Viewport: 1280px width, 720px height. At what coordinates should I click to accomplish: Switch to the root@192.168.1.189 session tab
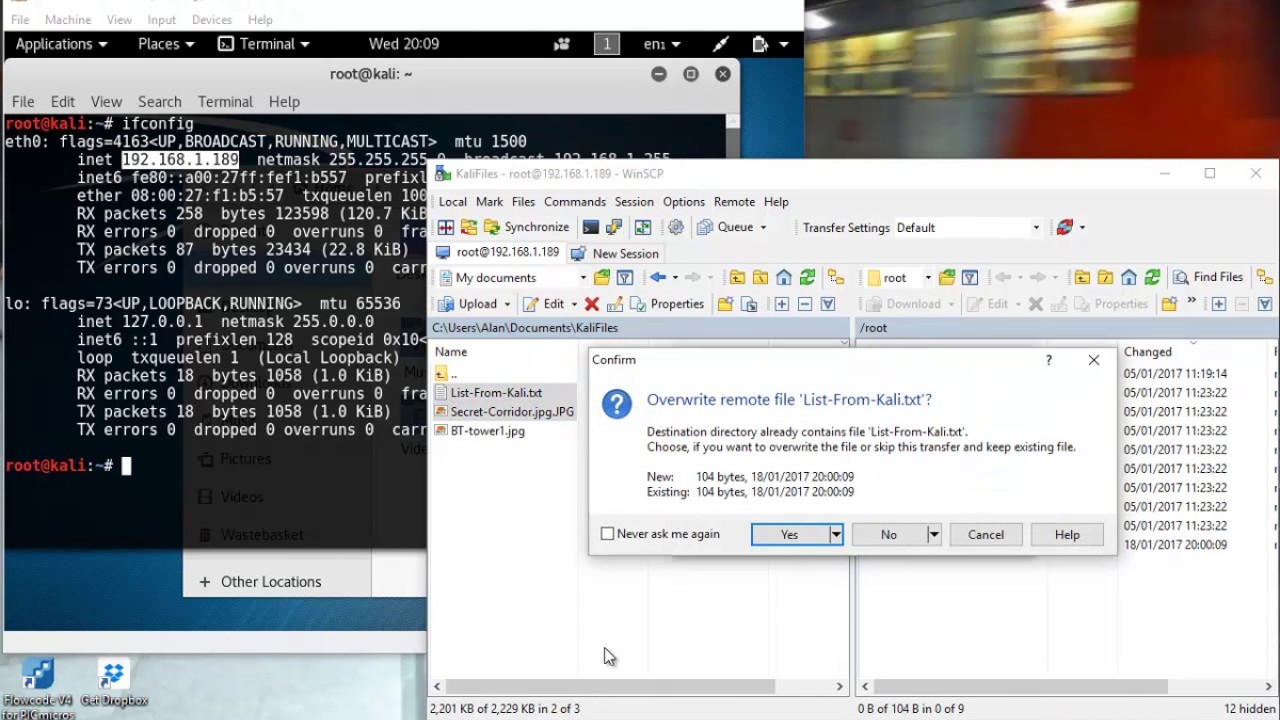497,253
